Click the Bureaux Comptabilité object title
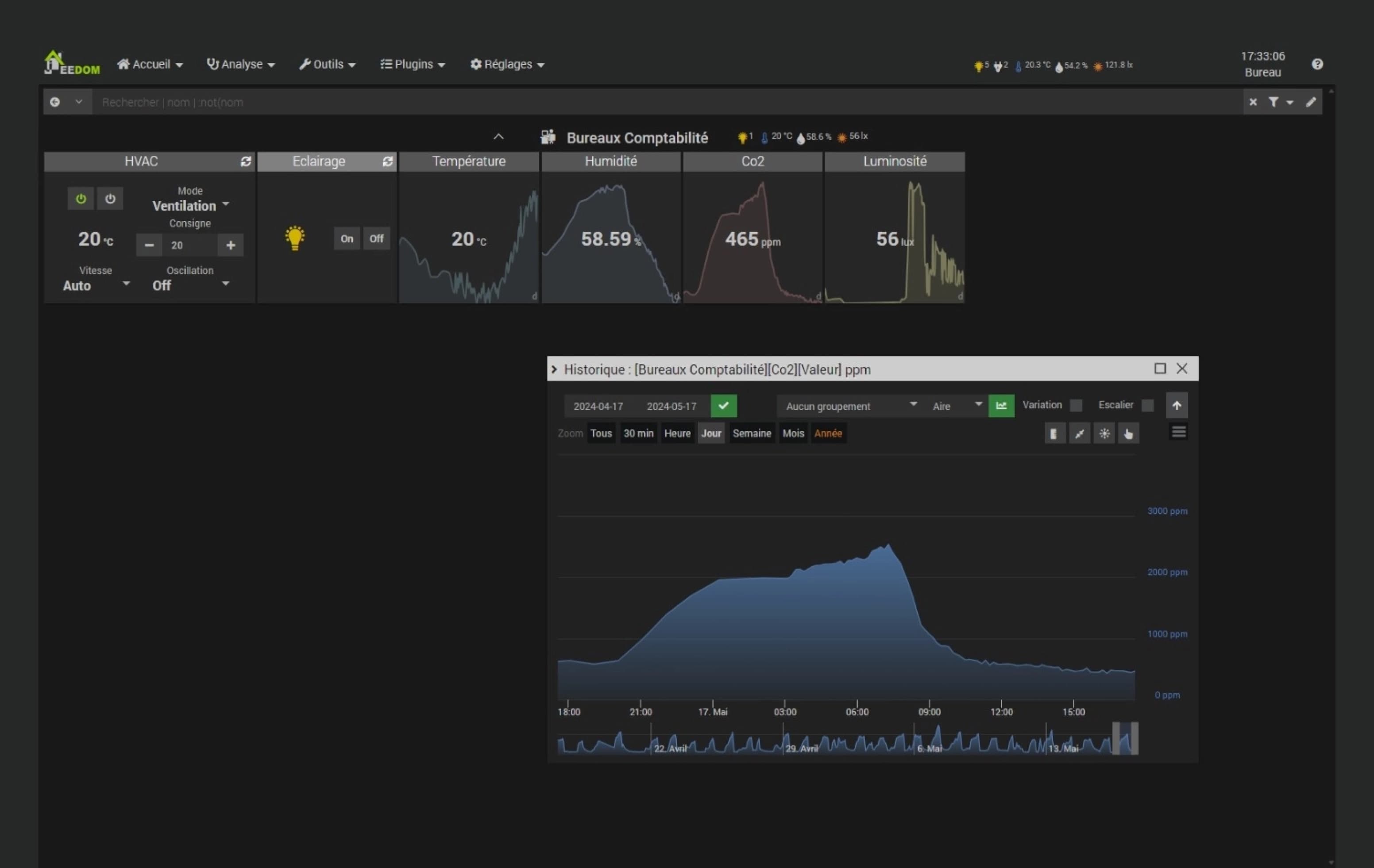Image resolution: width=1374 pixels, height=868 pixels. tap(637, 138)
